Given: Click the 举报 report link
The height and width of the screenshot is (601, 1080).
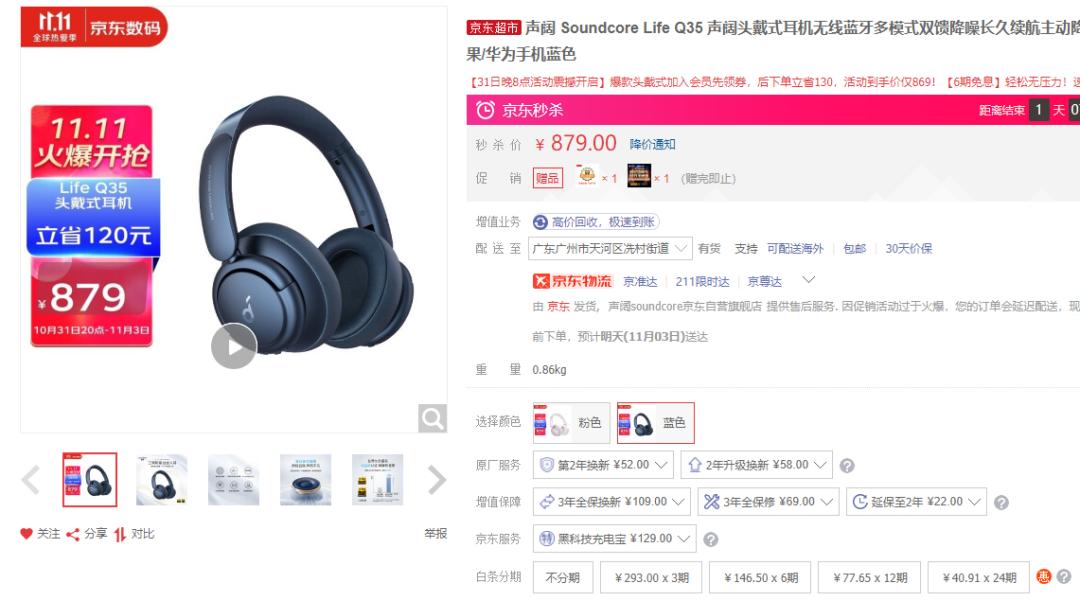Looking at the screenshot, I should (435, 534).
